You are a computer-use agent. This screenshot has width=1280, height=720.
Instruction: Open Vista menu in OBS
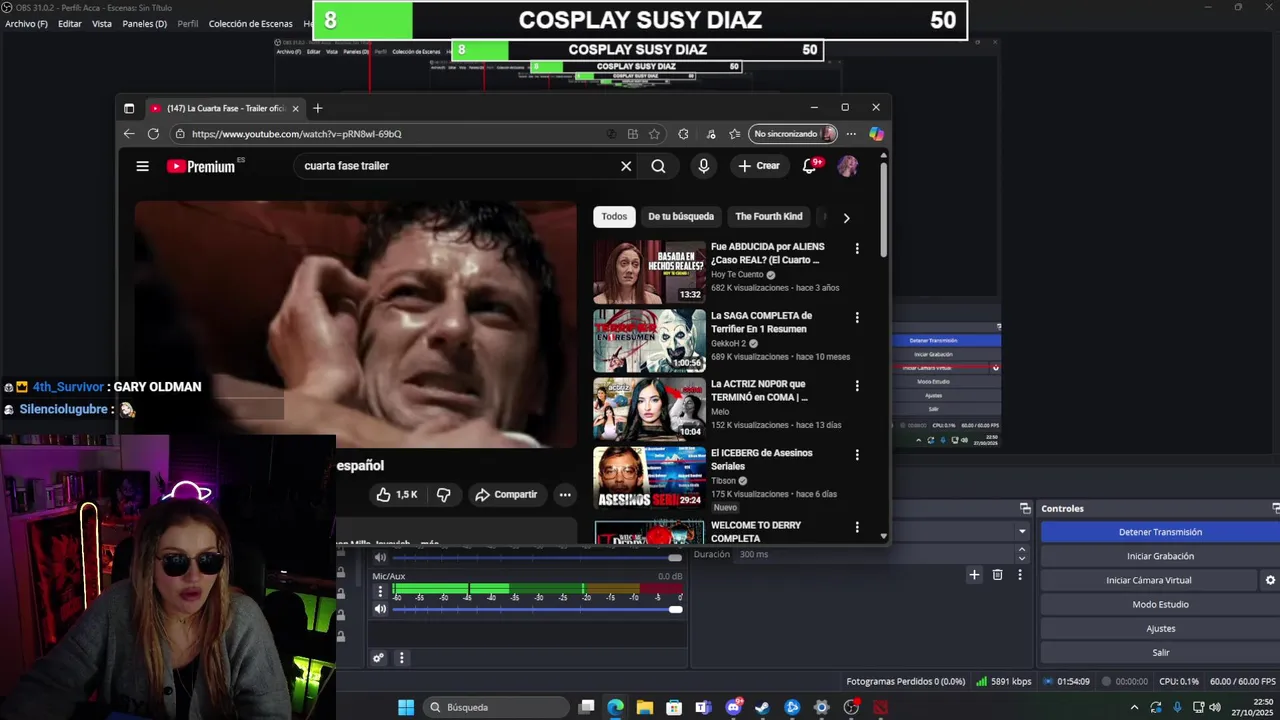102,23
